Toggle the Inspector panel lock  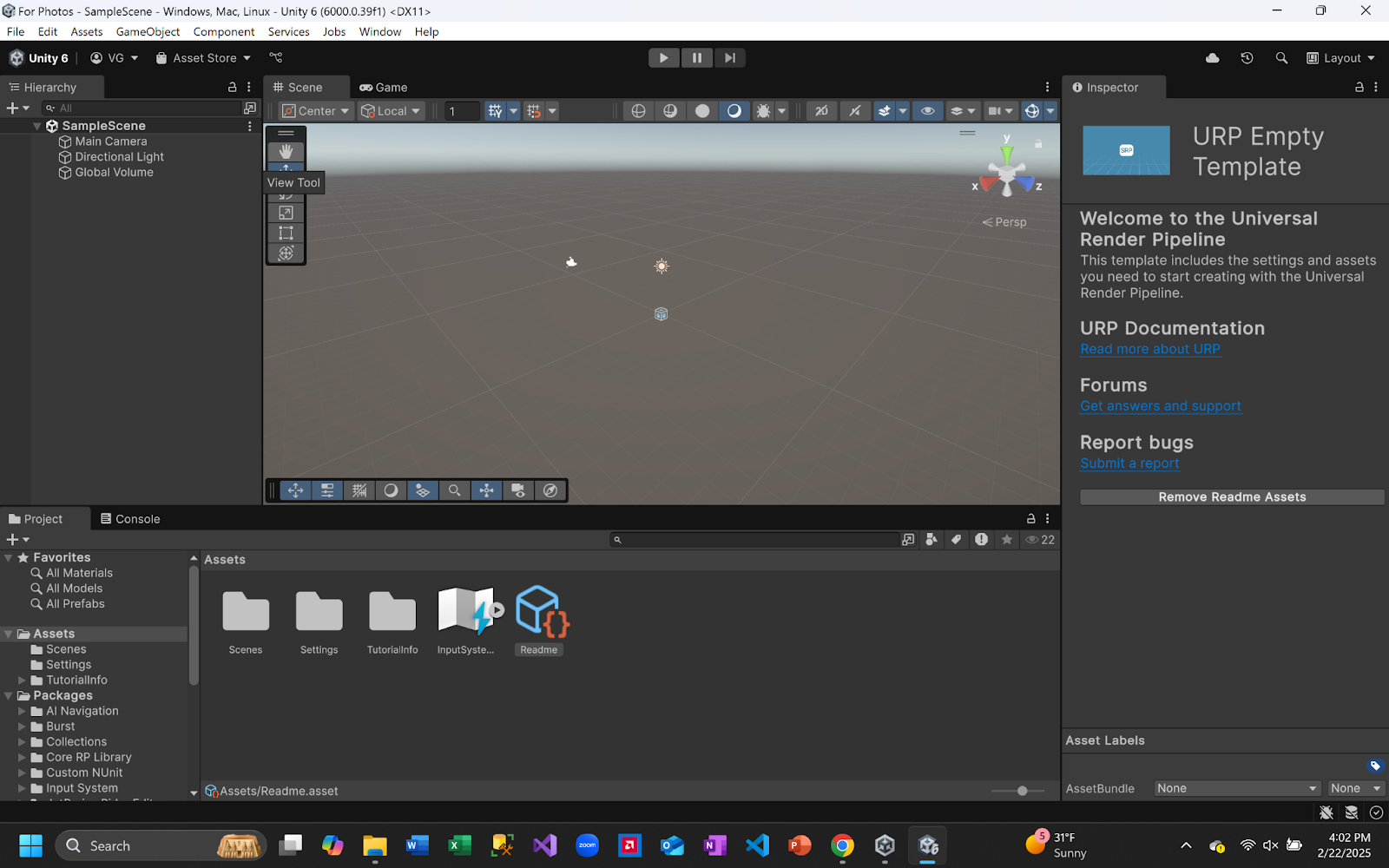[x=1359, y=87]
